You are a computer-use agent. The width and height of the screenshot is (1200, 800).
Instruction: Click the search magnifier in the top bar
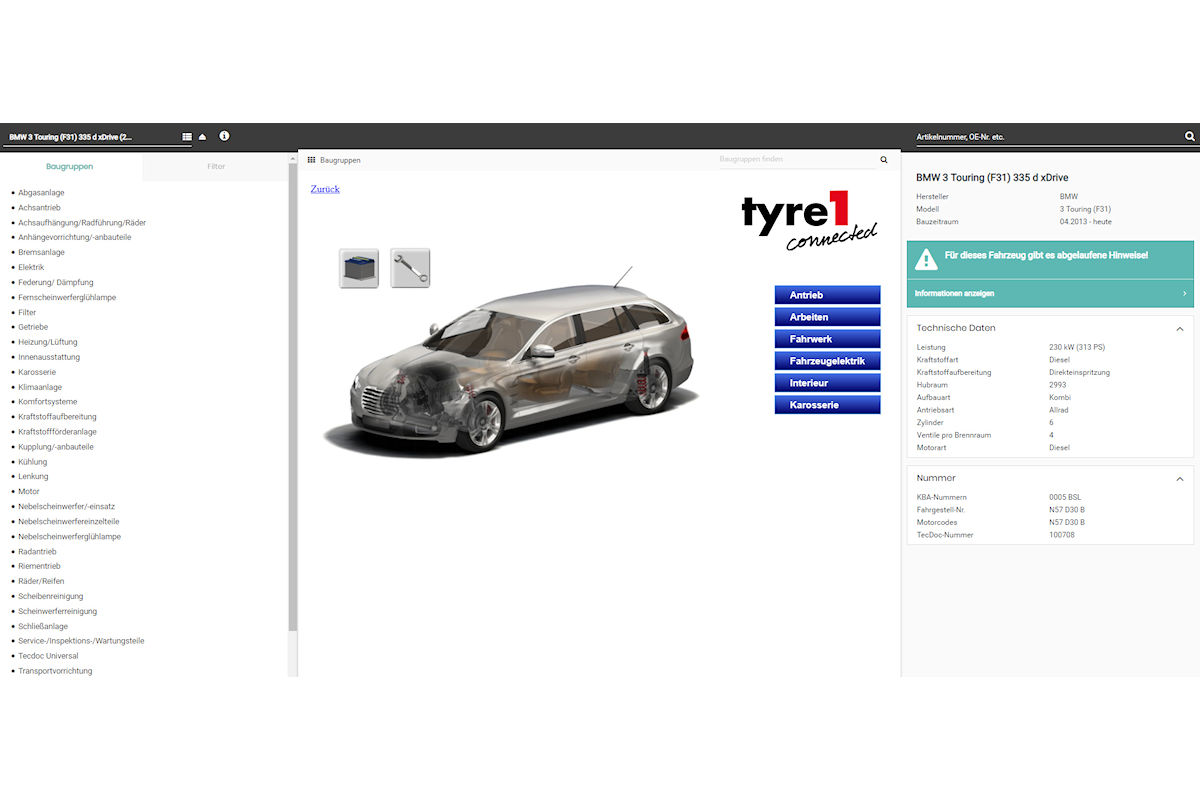[x=1189, y=136]
